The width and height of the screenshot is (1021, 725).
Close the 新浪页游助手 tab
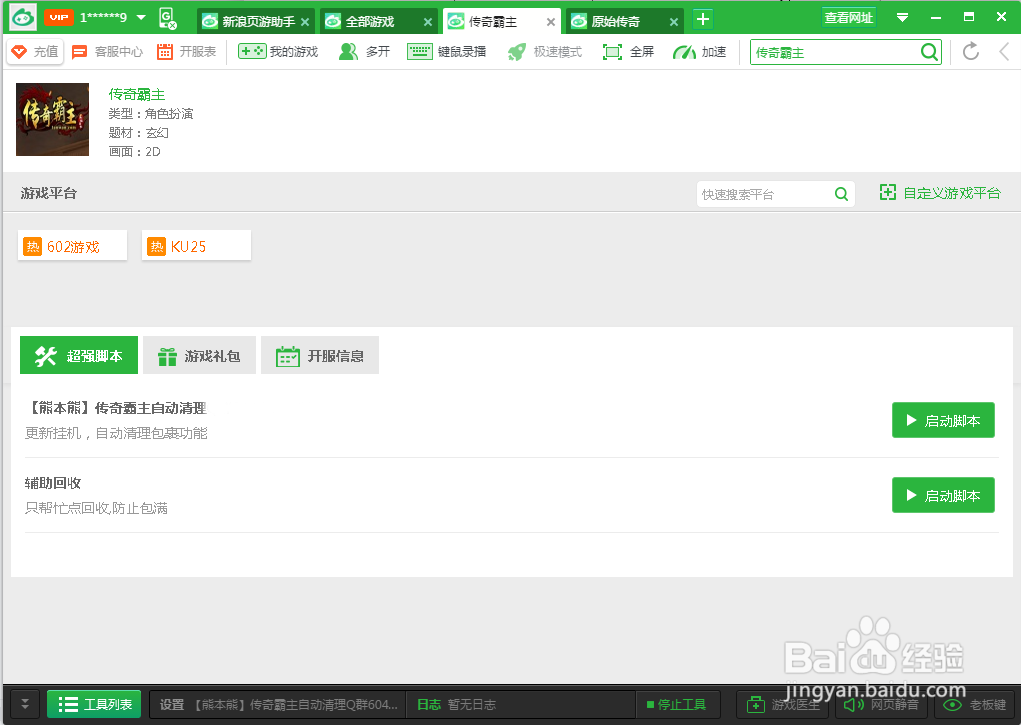click(305, 22)
